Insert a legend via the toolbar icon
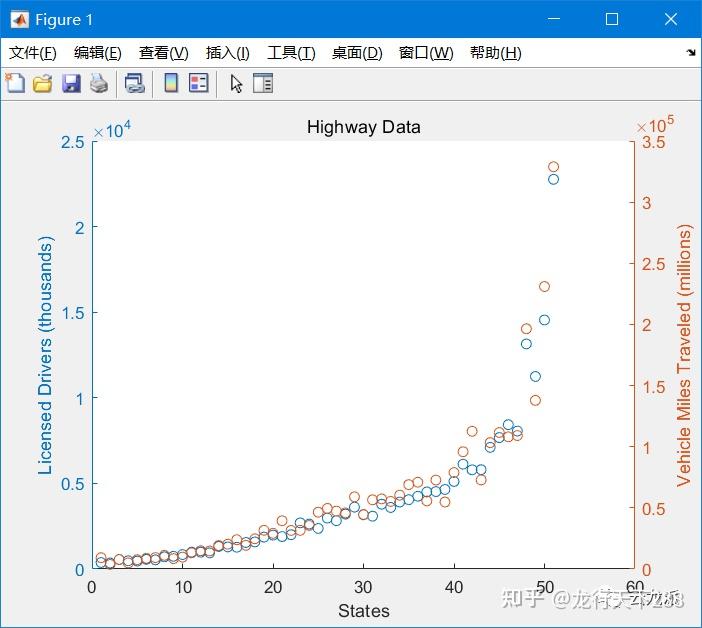The width and height of the screenshot is (702, 628). pos(199,83)
